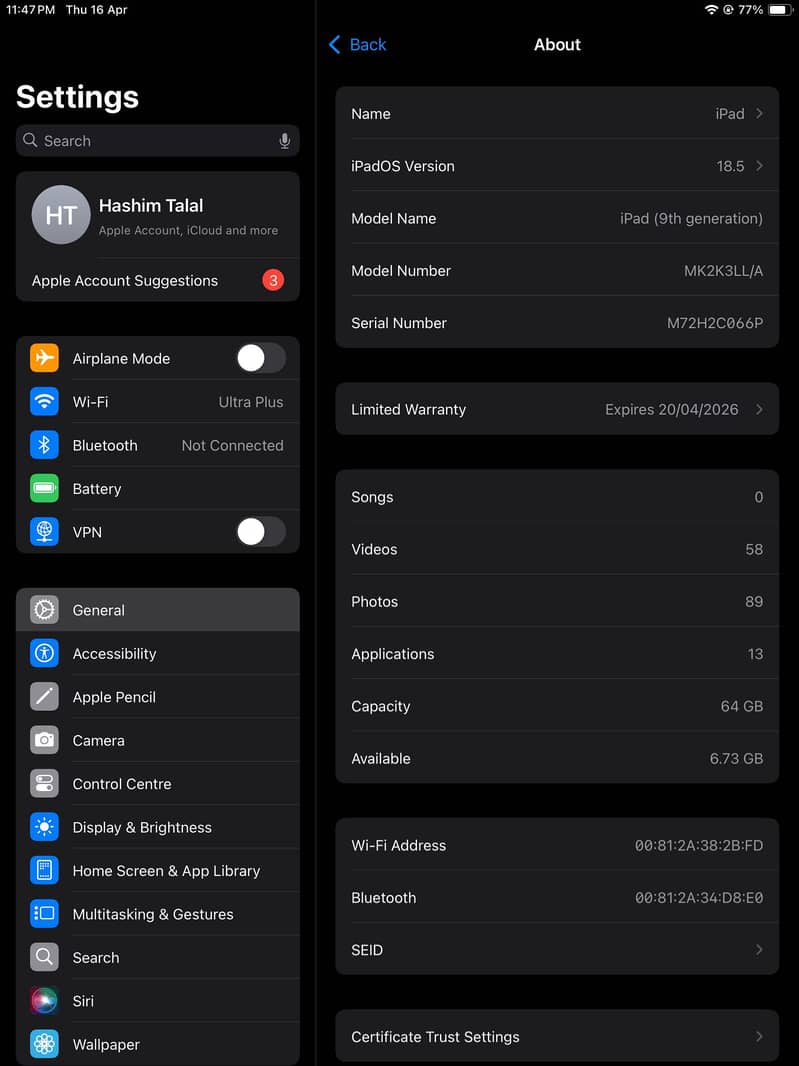Tap the Airplane Mode icon
The image size is (799, 1066).
click(x=44, y=358)
